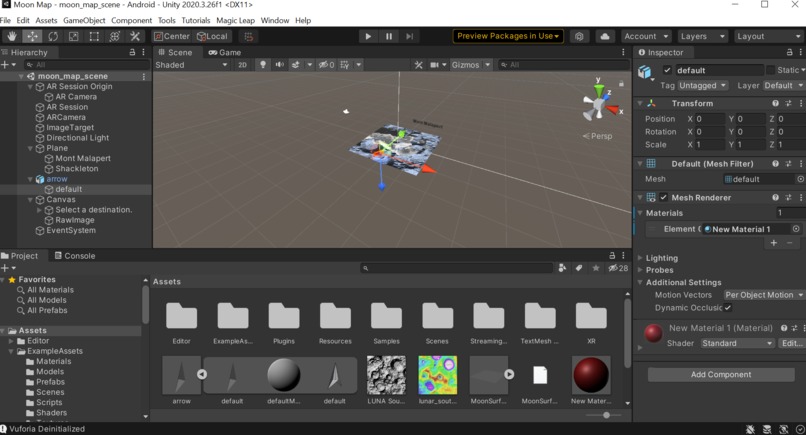Open Mesh Renderer preset icon

(788, 197)
